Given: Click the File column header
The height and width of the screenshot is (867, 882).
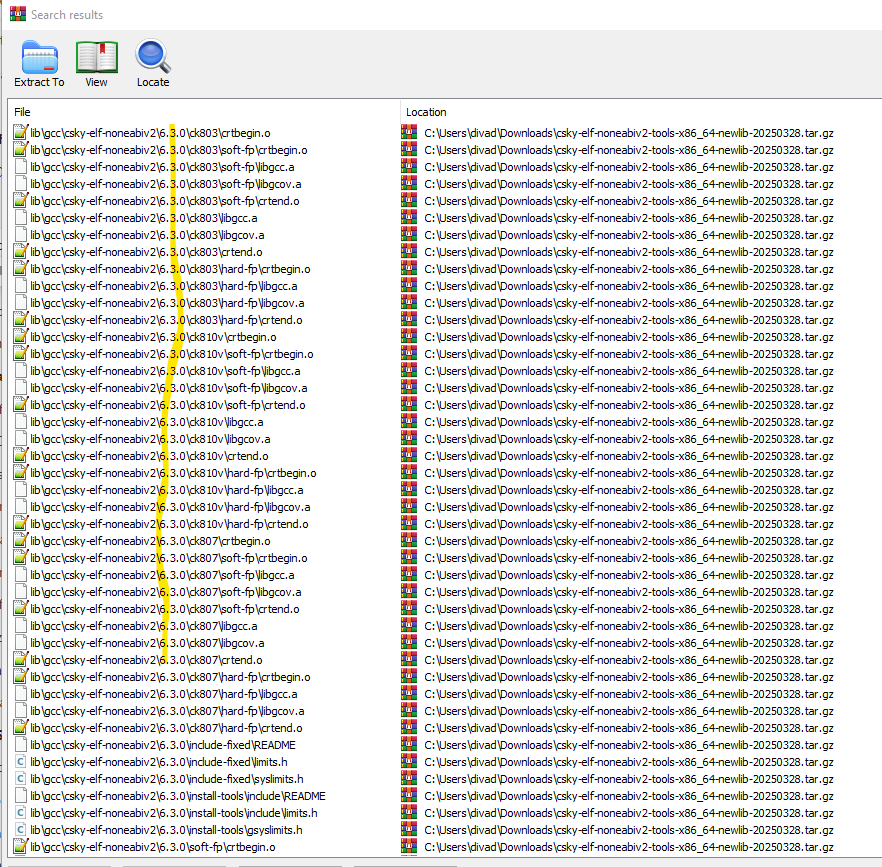Looking at the screenshot, I should tap(22, 112).
